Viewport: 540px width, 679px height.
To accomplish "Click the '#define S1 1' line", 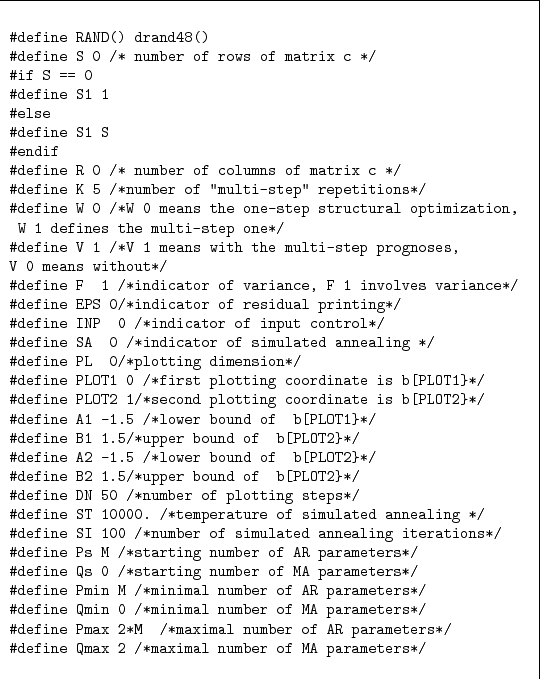I will [x=59, y=94].
